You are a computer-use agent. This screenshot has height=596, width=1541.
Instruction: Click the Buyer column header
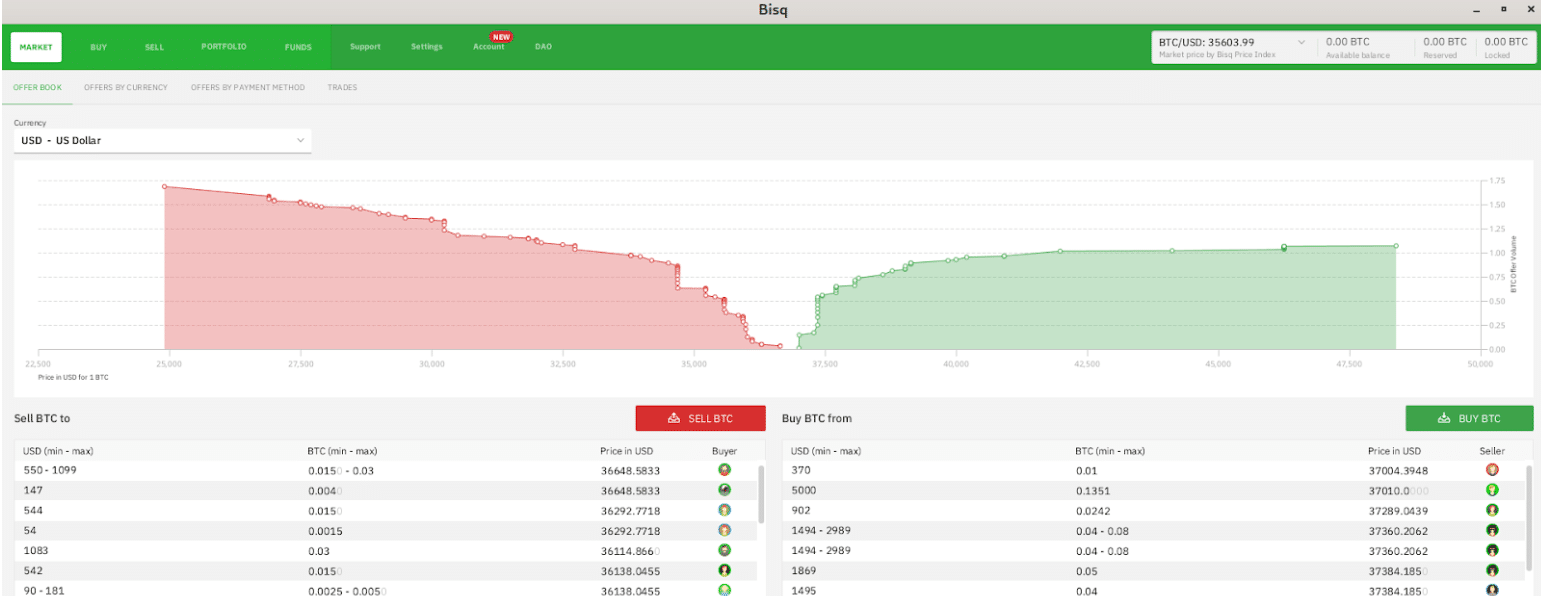tap(724, 451)
